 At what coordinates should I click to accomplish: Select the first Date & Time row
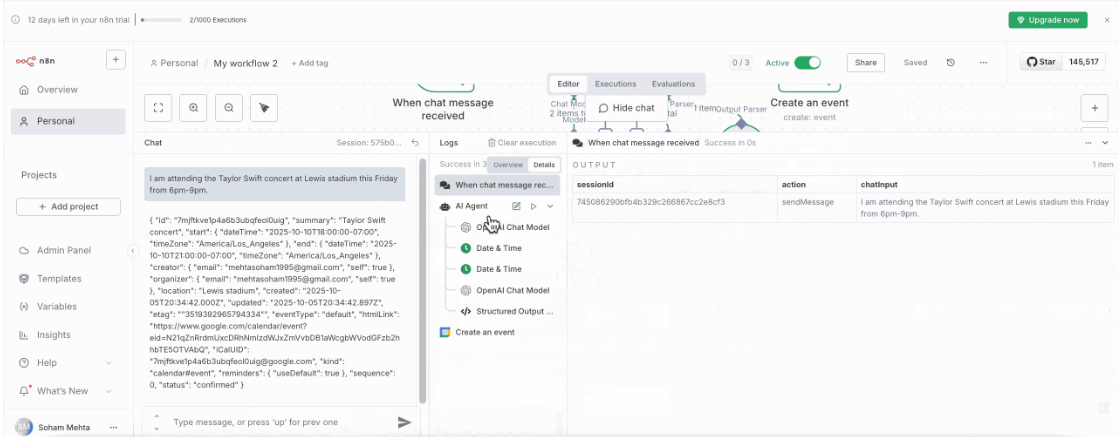tap(506, 248)
